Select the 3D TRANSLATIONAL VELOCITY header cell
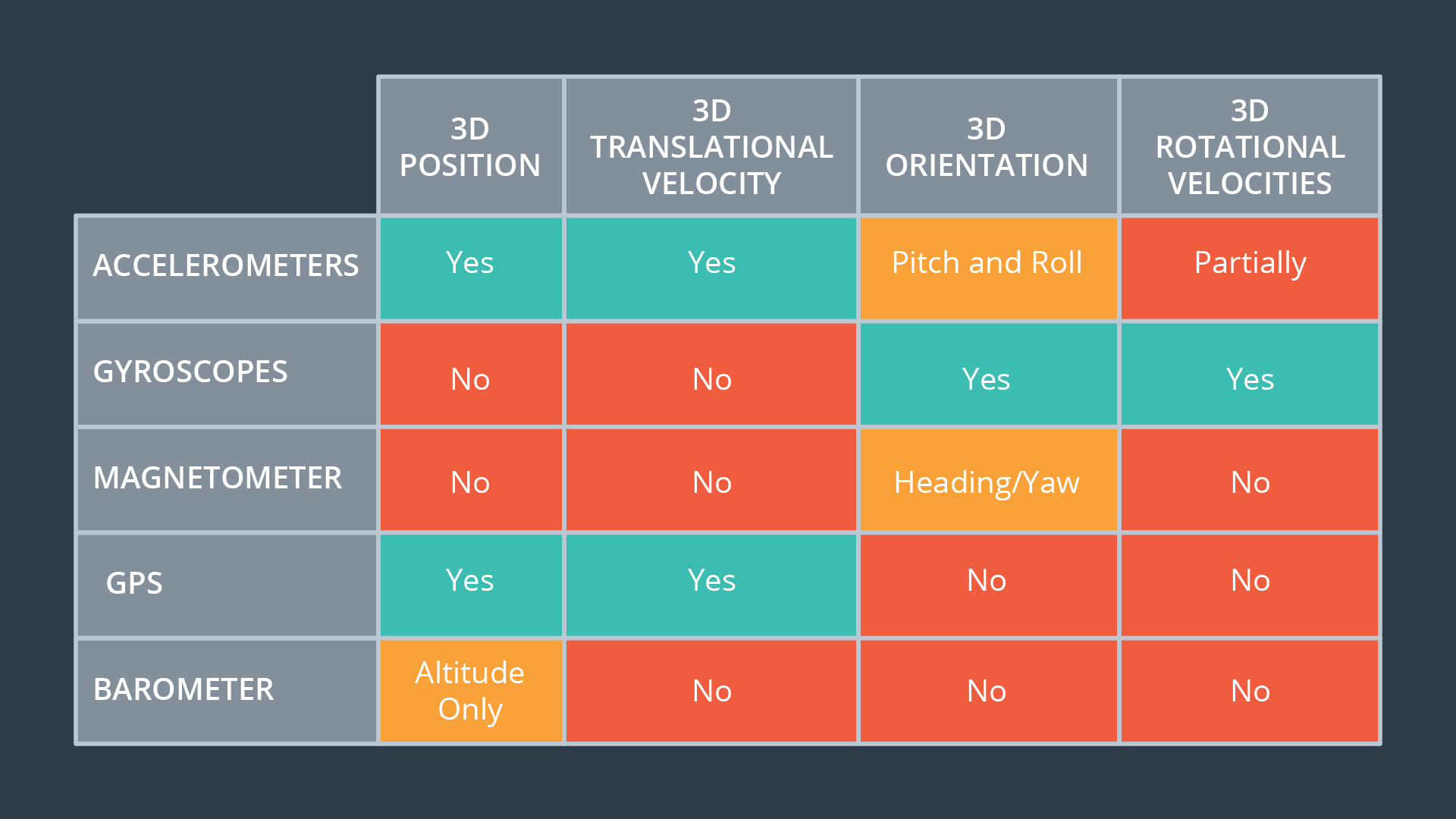Viewport: 1456px width, 819px height. tap(711, 146)
